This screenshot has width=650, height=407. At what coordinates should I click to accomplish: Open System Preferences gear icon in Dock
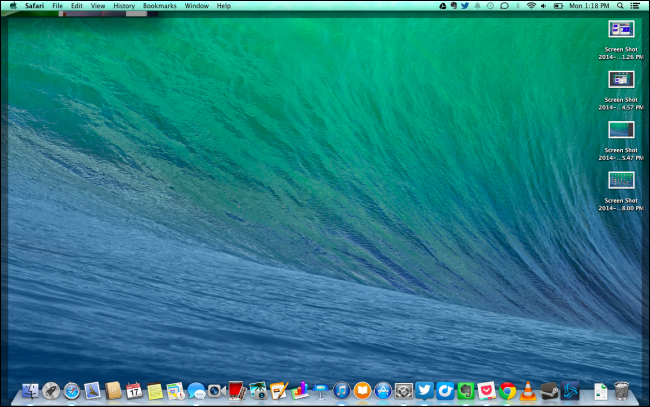(x=403, y=391)
